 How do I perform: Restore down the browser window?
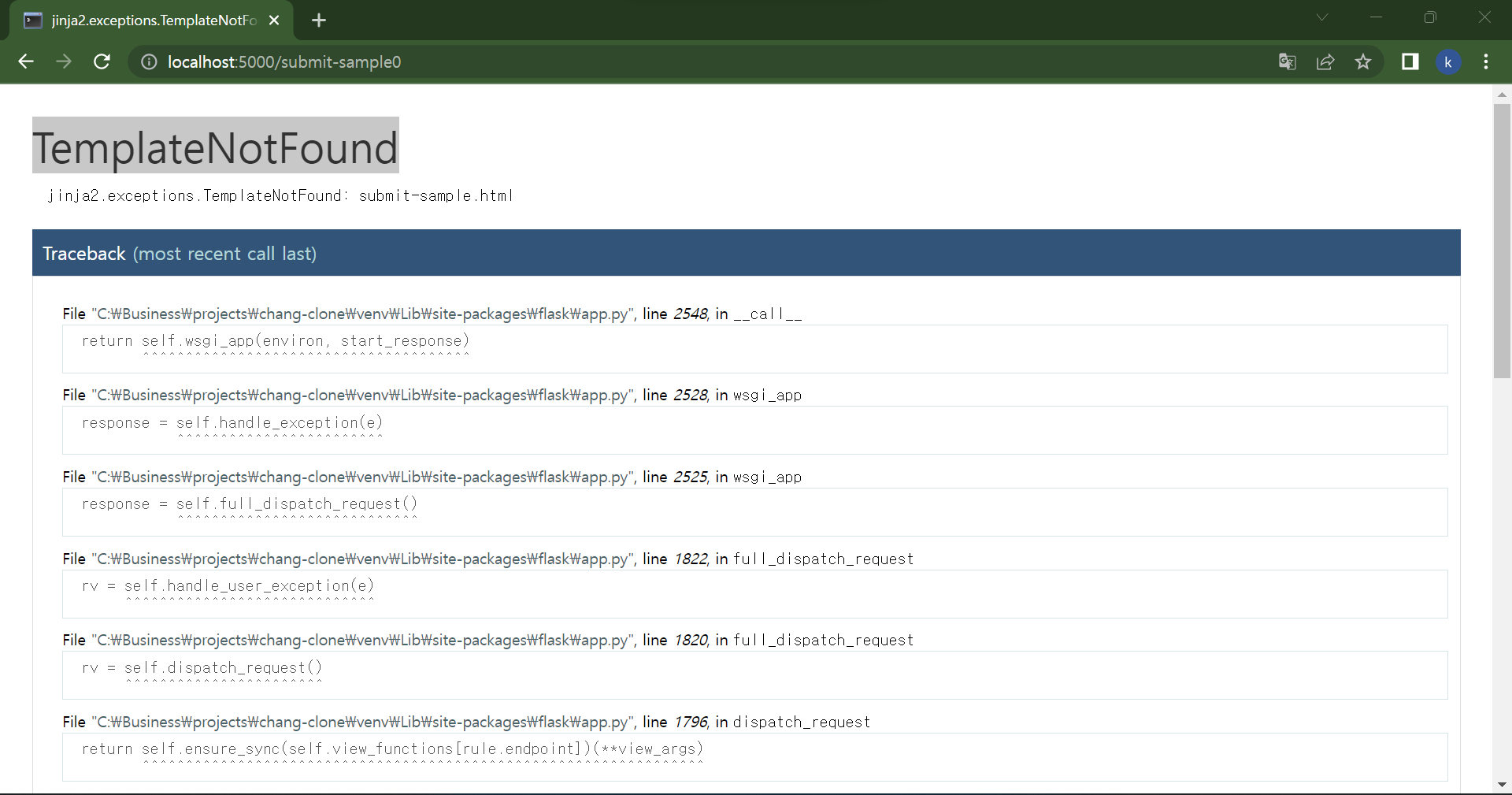(x=1430, y=17)
